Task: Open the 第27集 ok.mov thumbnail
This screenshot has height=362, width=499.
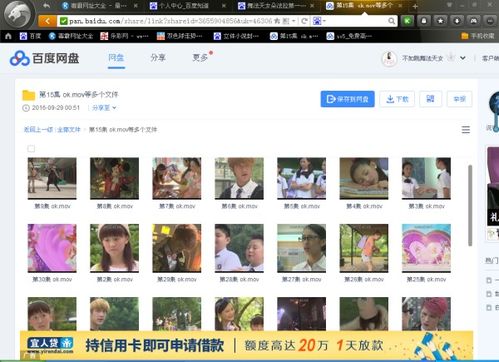Action: tap(301, 248)
